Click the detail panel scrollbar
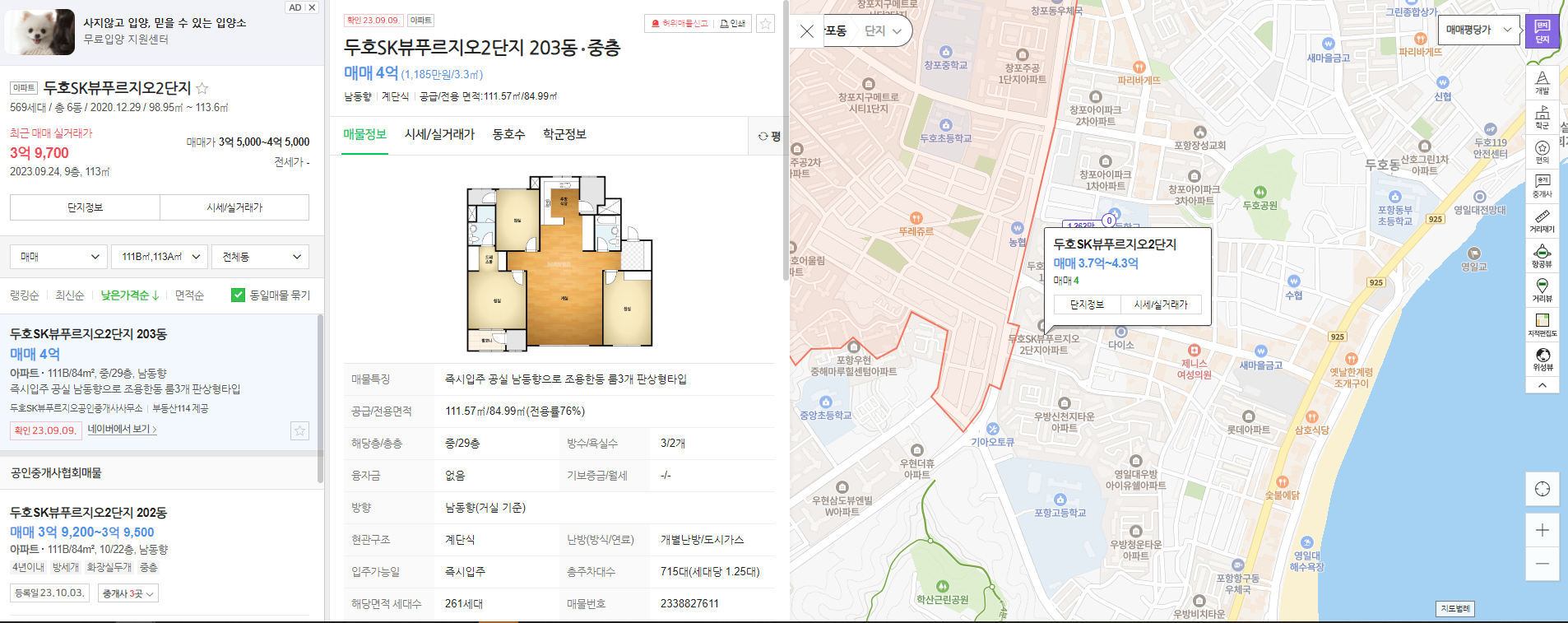The width and height of the screenshot is (1568, 623). (786, 140)
